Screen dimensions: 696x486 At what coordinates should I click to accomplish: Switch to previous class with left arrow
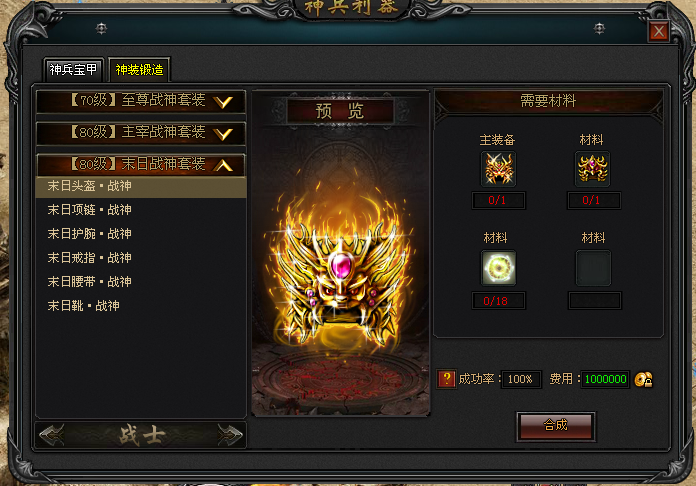51,435
